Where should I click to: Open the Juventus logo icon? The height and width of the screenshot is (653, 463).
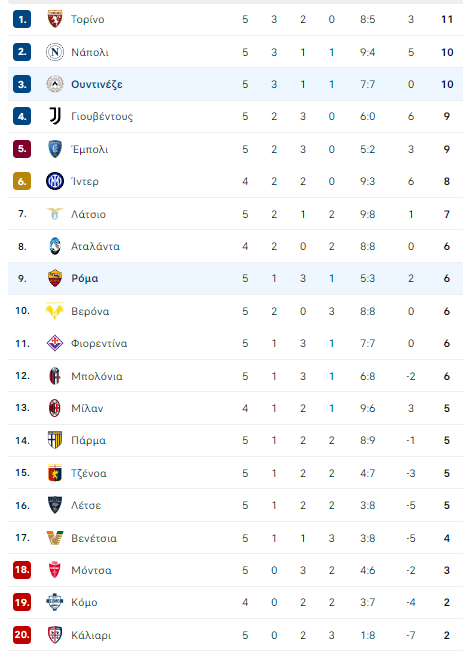click(55, 116)
